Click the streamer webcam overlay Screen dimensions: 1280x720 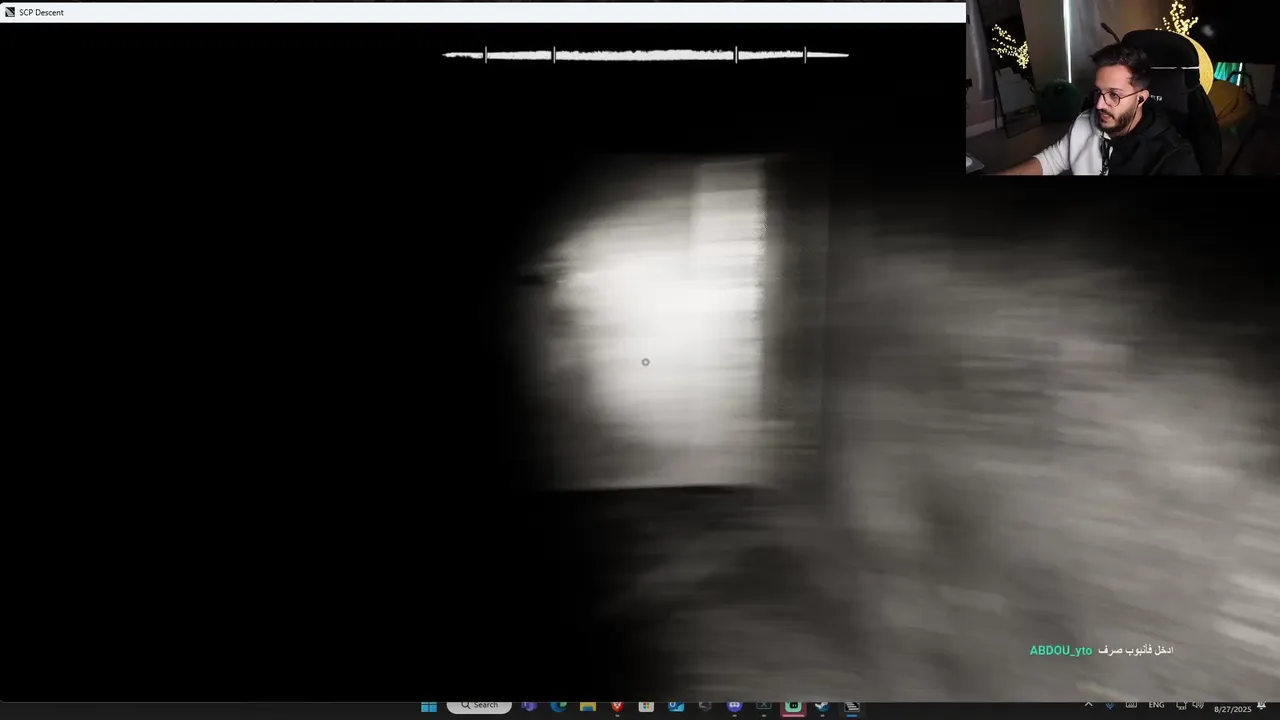1123,88
